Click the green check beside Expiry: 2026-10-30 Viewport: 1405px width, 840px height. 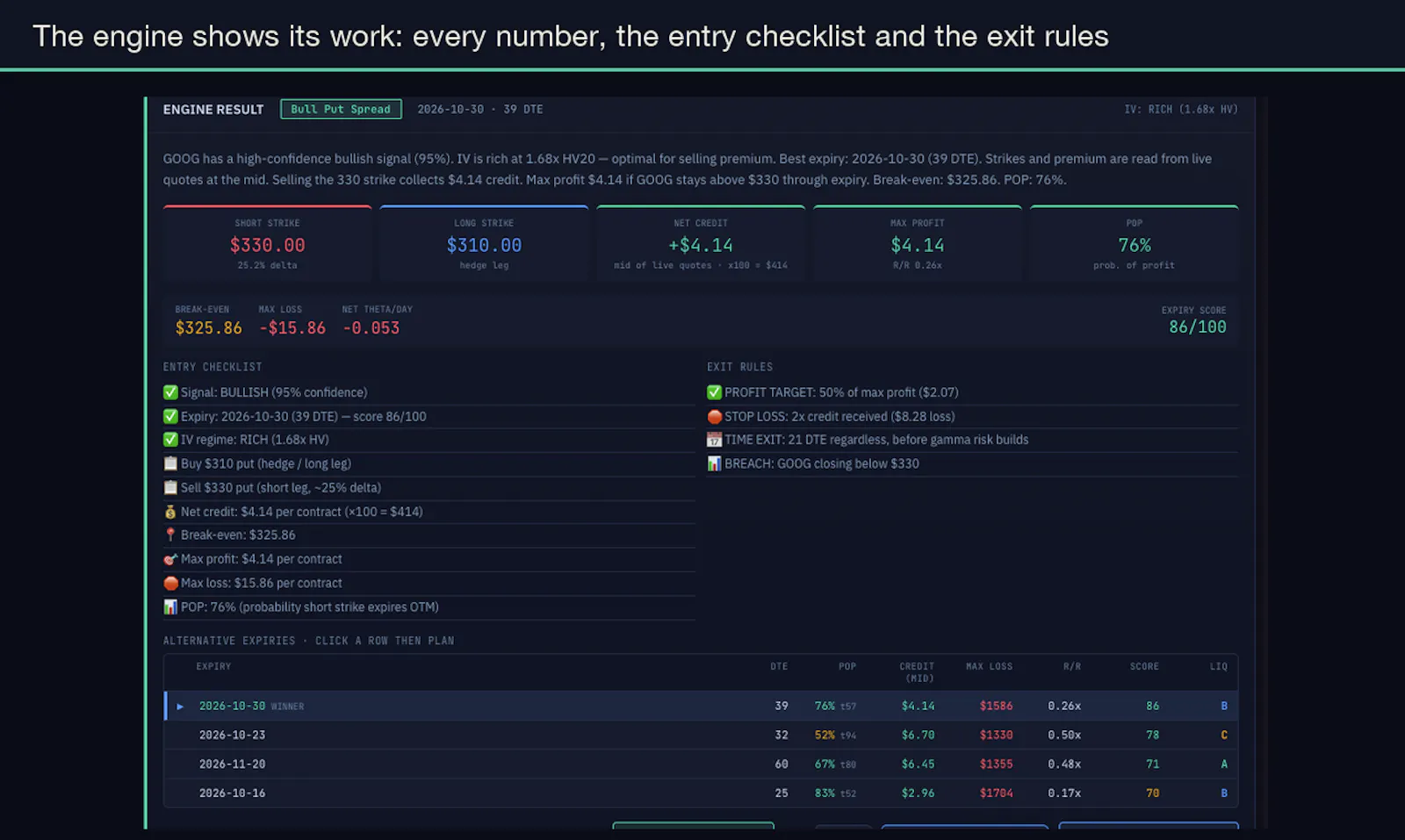click(x=170, y=416)
